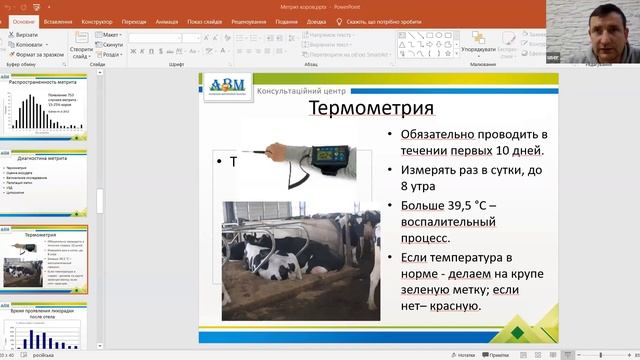Select the Распространенность метрита slide thumbnail

coord(43,107)
